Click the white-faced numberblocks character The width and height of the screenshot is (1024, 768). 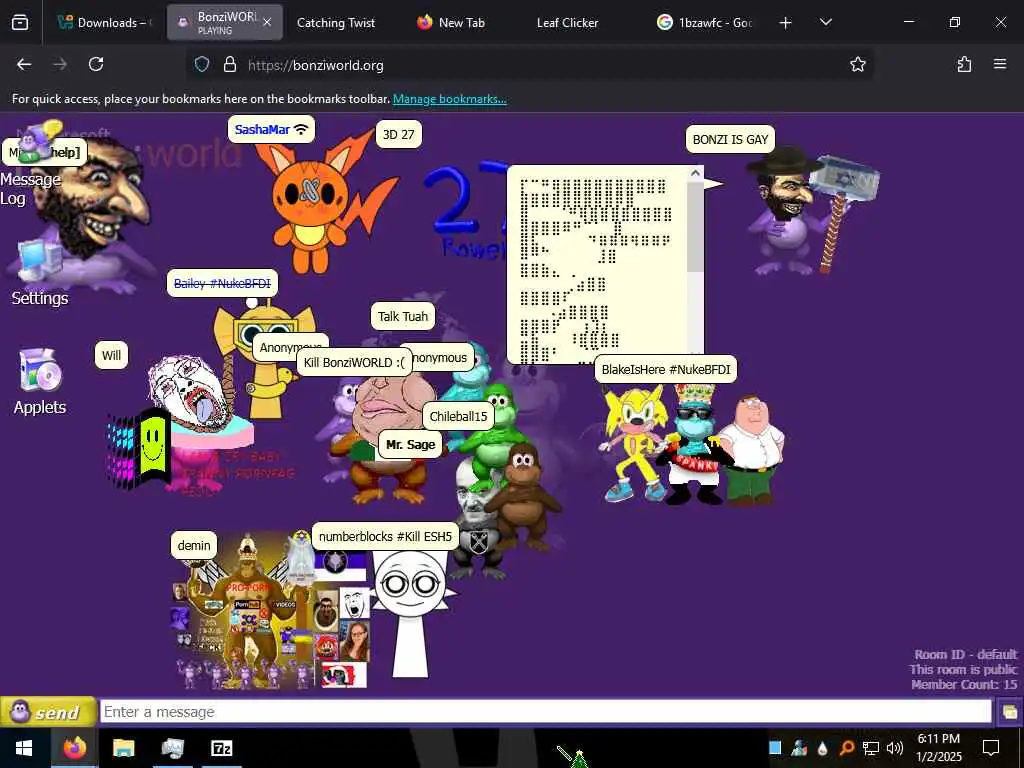(410, 614)
